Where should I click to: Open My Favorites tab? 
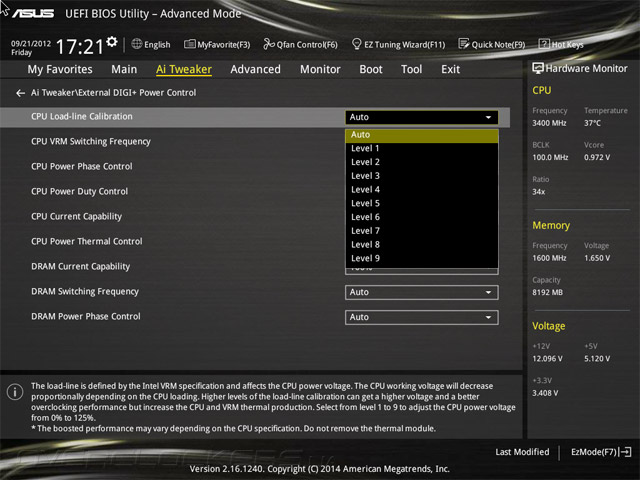click(x=60, y=69)
